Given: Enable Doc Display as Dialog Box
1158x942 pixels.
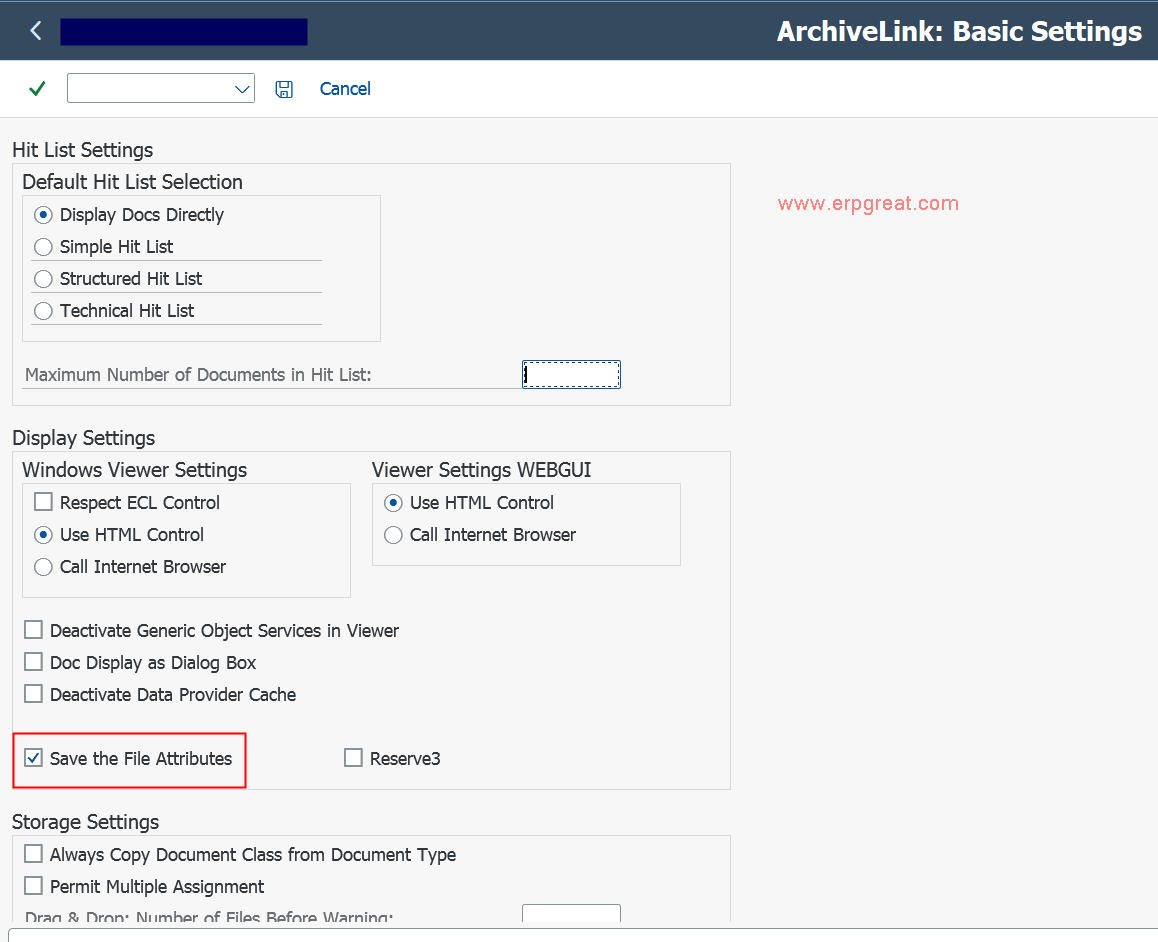Looking at the screenshot, I should (x=34, y=663).
